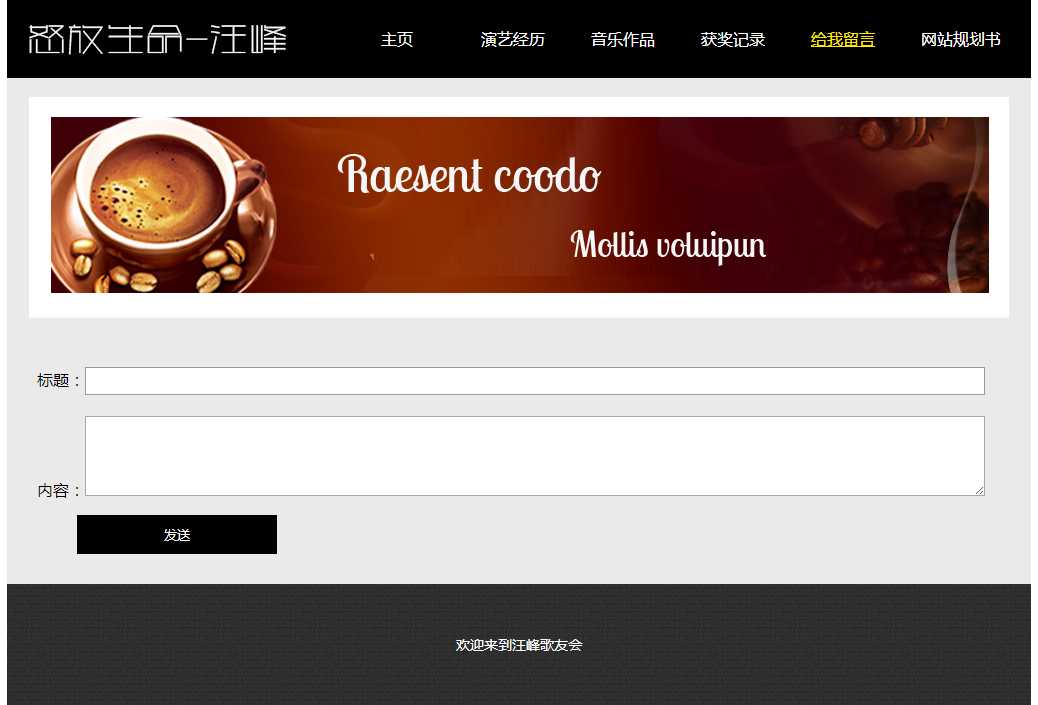Open the 演艺经历 navigation item
Image resolution: width=1038 pixels, height=705 pixels.
tap(512, 40)
